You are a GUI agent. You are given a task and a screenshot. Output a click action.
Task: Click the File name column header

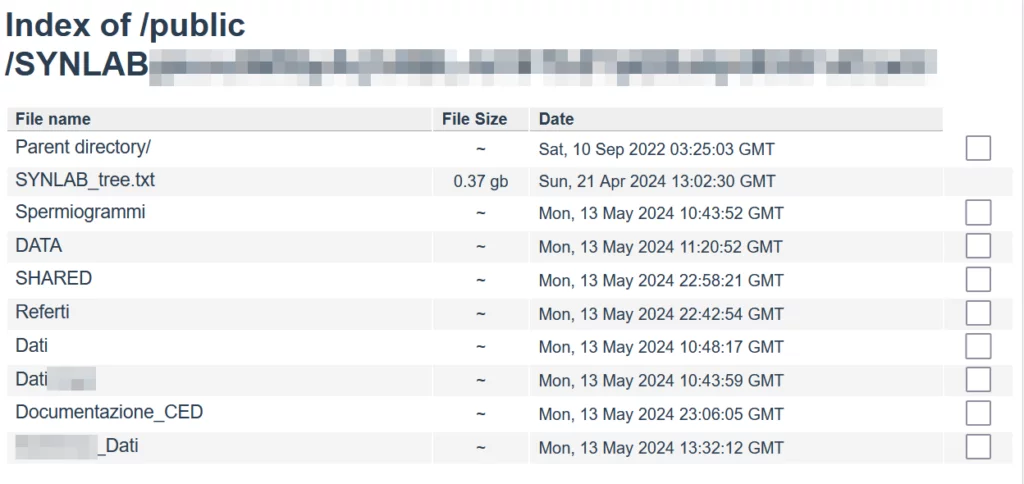click(53, 119)
